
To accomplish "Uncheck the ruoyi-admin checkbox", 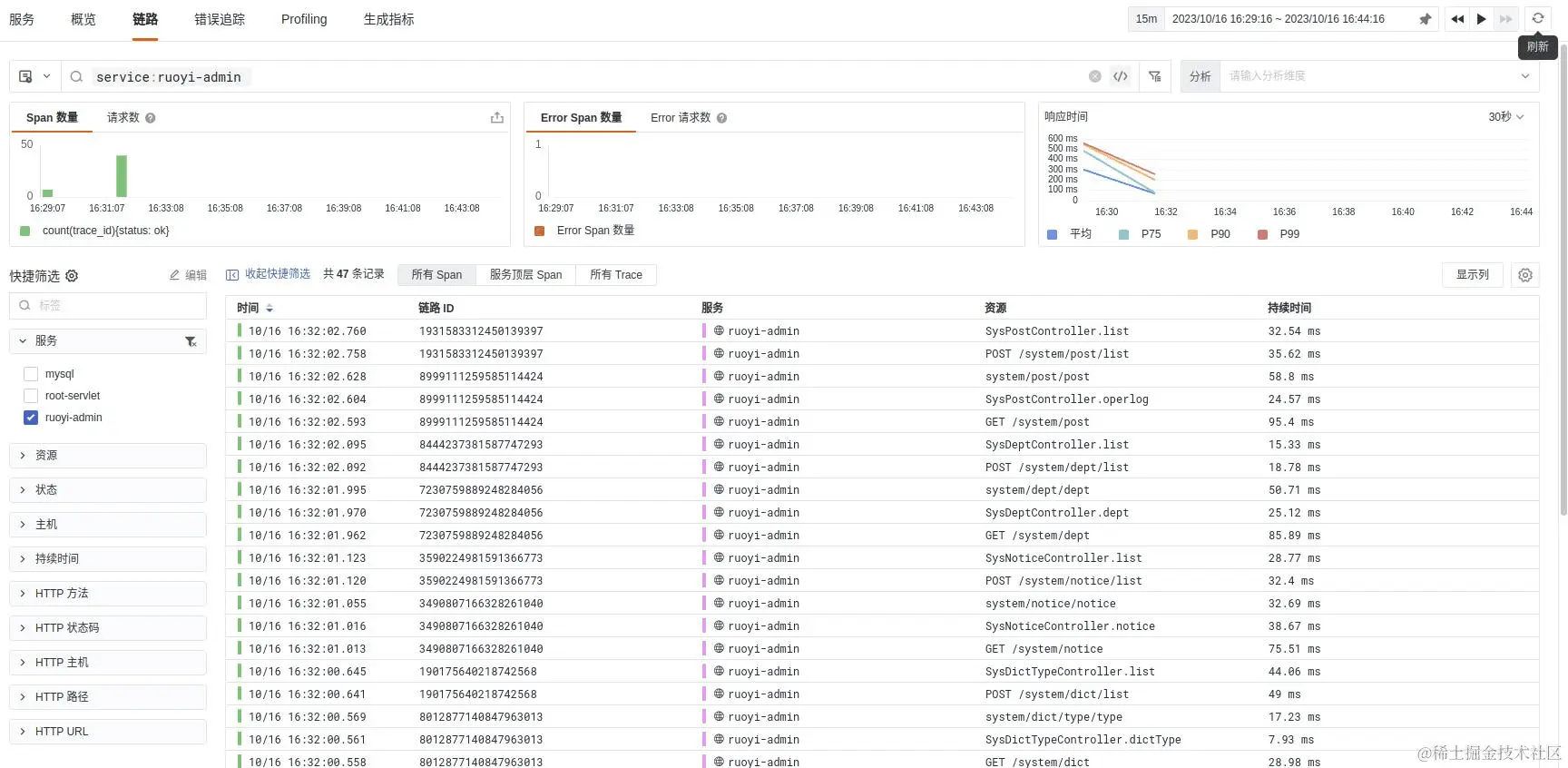I will pos(31,418).
